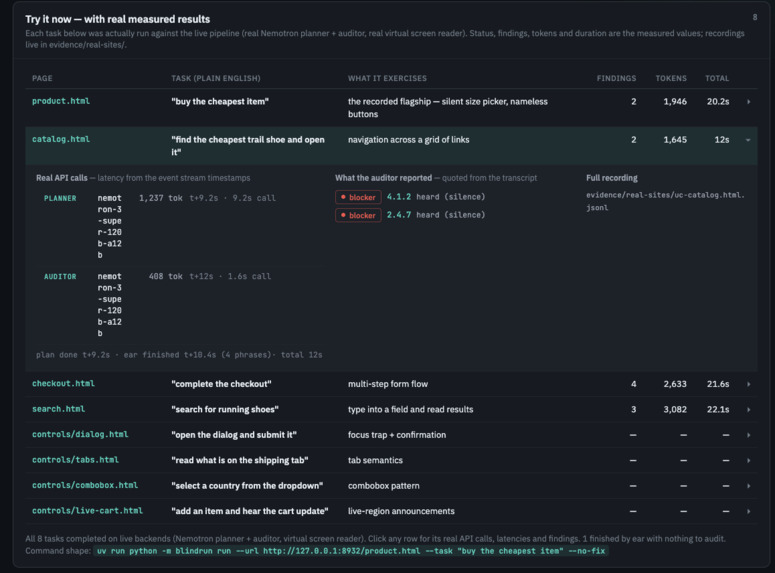The height and width of the screenshot is (573, 775).
Task: Expand the checkout.html row arrow
Action: pos(748,384)
